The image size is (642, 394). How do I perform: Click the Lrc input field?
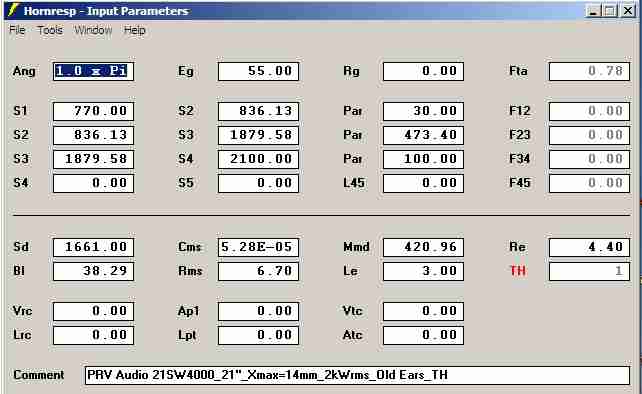pyautogui.click(x=93, y=335)
